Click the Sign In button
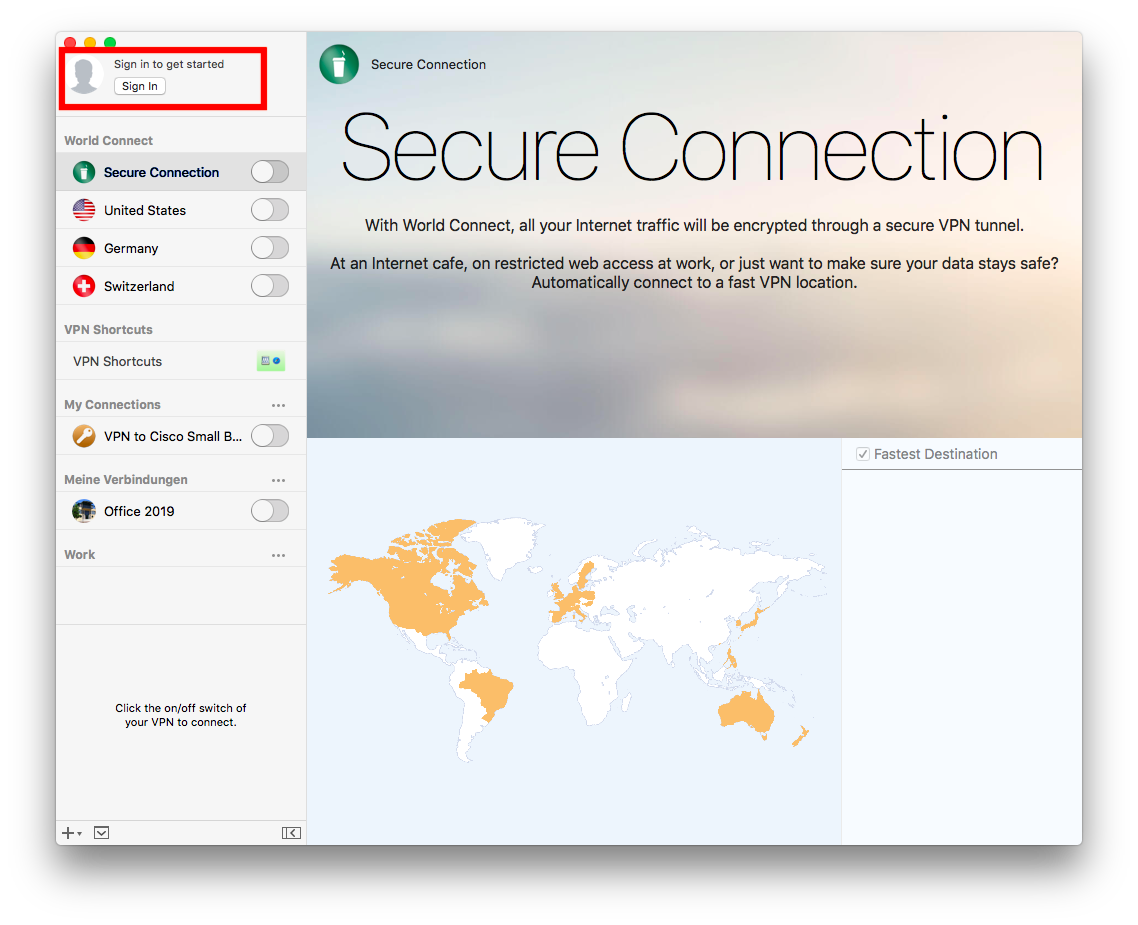 coord(139,86)
